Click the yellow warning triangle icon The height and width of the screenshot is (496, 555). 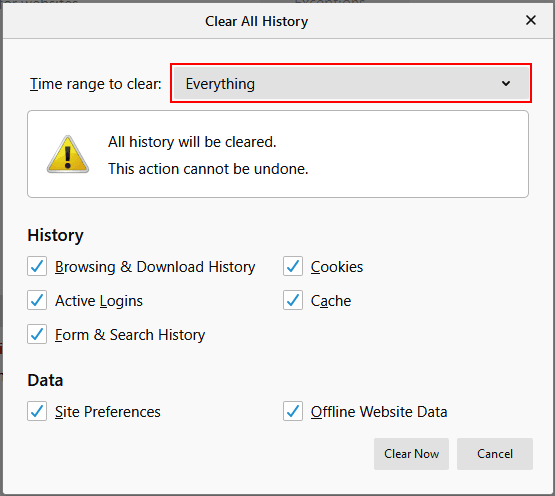pyautogui.click(x=68, y=154)
